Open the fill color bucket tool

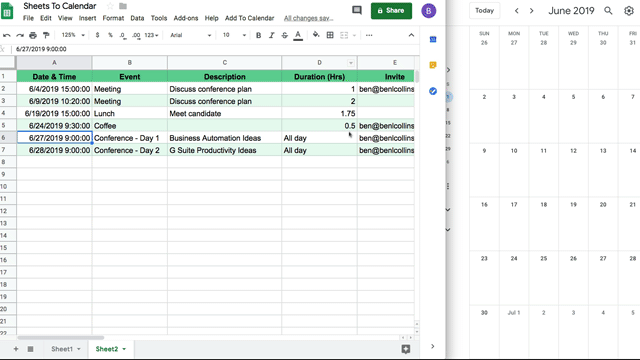click(x=316, y=35)
